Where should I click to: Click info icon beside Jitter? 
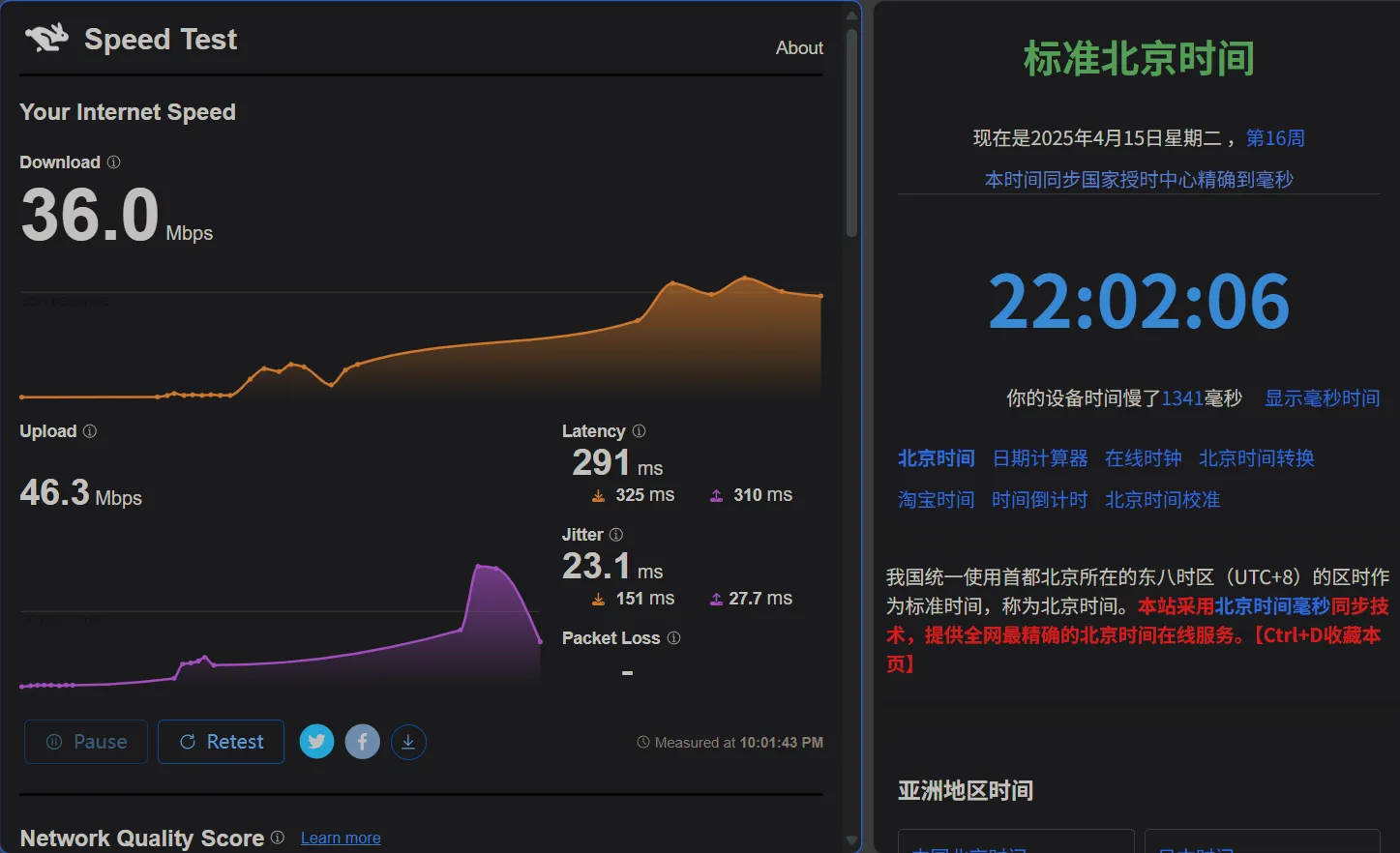click(x=616, y=535)
